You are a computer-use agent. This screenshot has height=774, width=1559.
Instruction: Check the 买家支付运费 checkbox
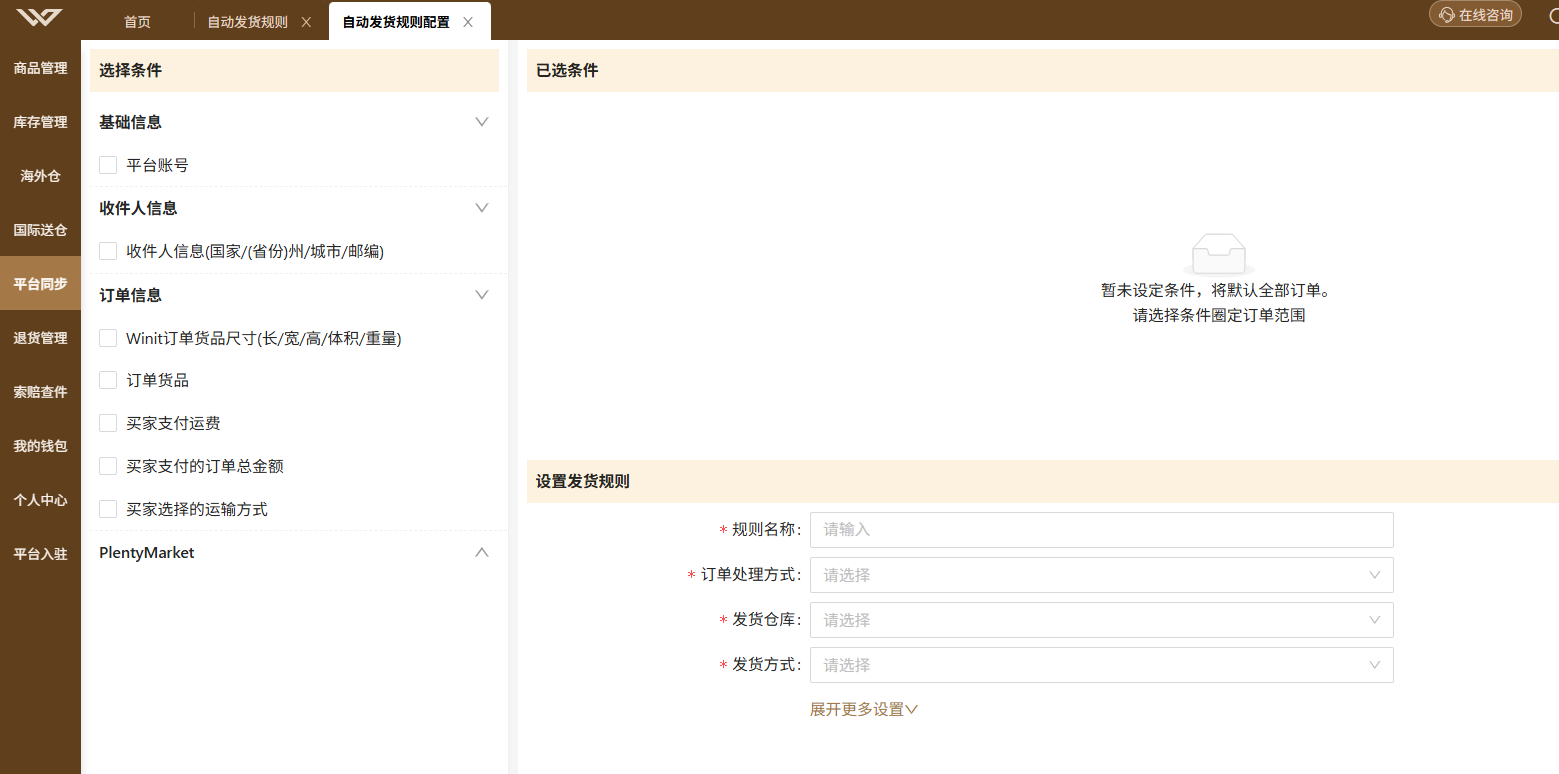[108, 423]
